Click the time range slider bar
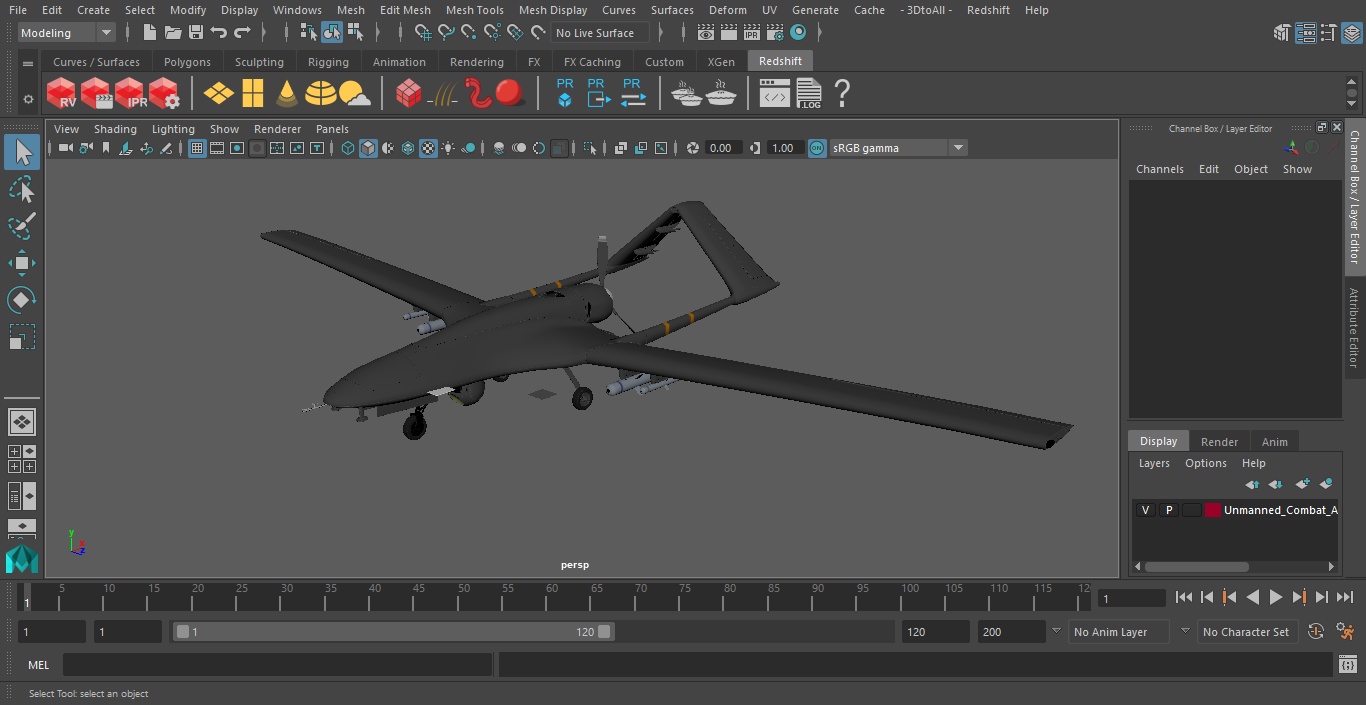Image resolution: width=1366 pixels, height=705 pixels. [393, 632]
